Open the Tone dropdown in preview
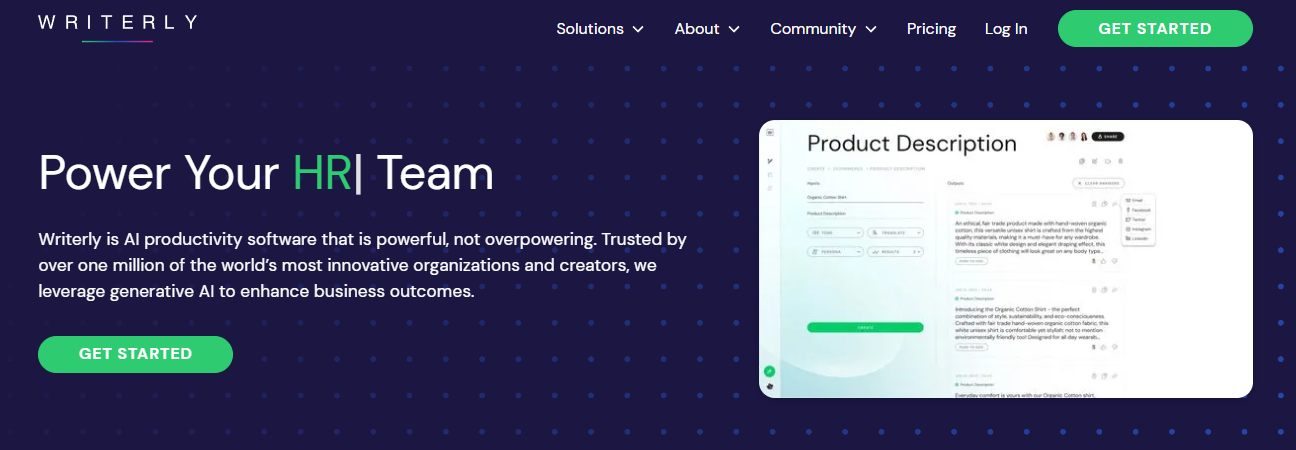Viewport: 1296px width, 450px height. coord(834,232)
